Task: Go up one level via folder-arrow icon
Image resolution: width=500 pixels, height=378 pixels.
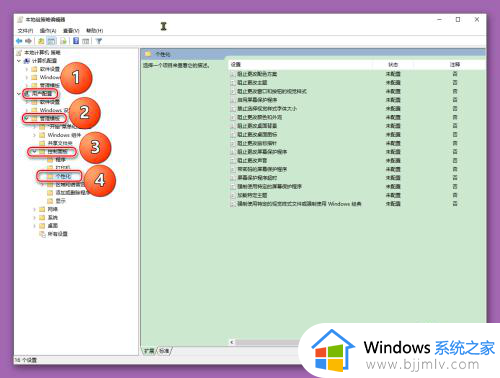Action: 41,41
